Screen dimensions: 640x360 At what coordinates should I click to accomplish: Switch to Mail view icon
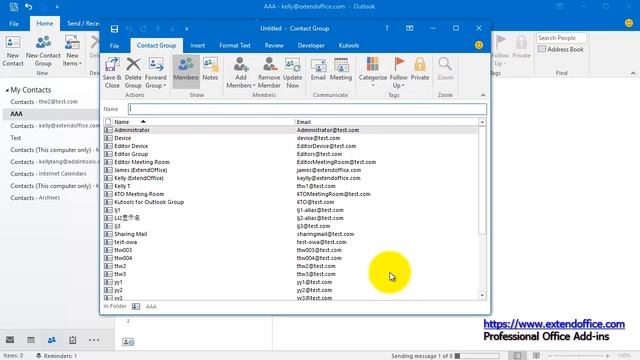coord(10,340)
